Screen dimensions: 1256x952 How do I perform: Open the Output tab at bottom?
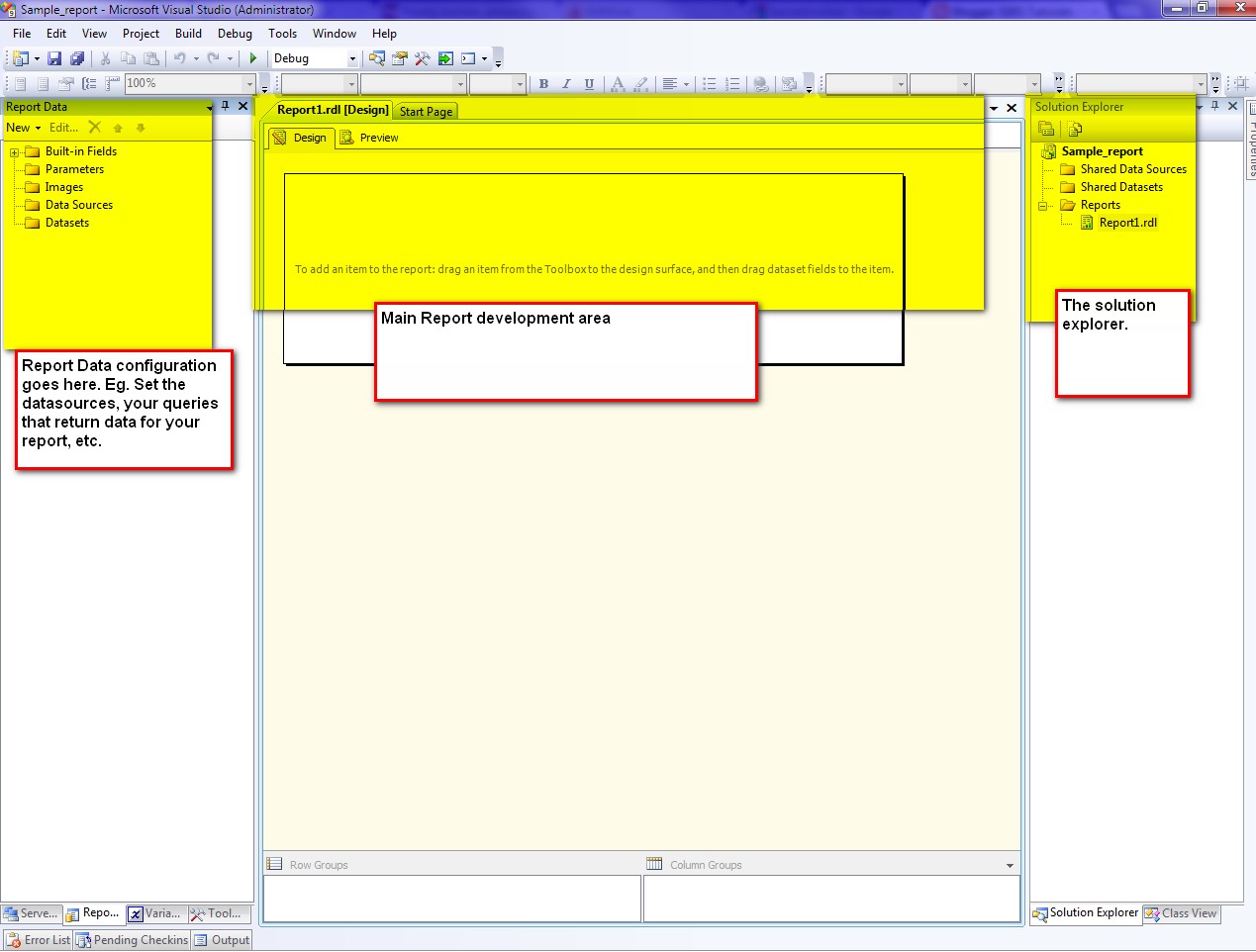coord(222,940)
